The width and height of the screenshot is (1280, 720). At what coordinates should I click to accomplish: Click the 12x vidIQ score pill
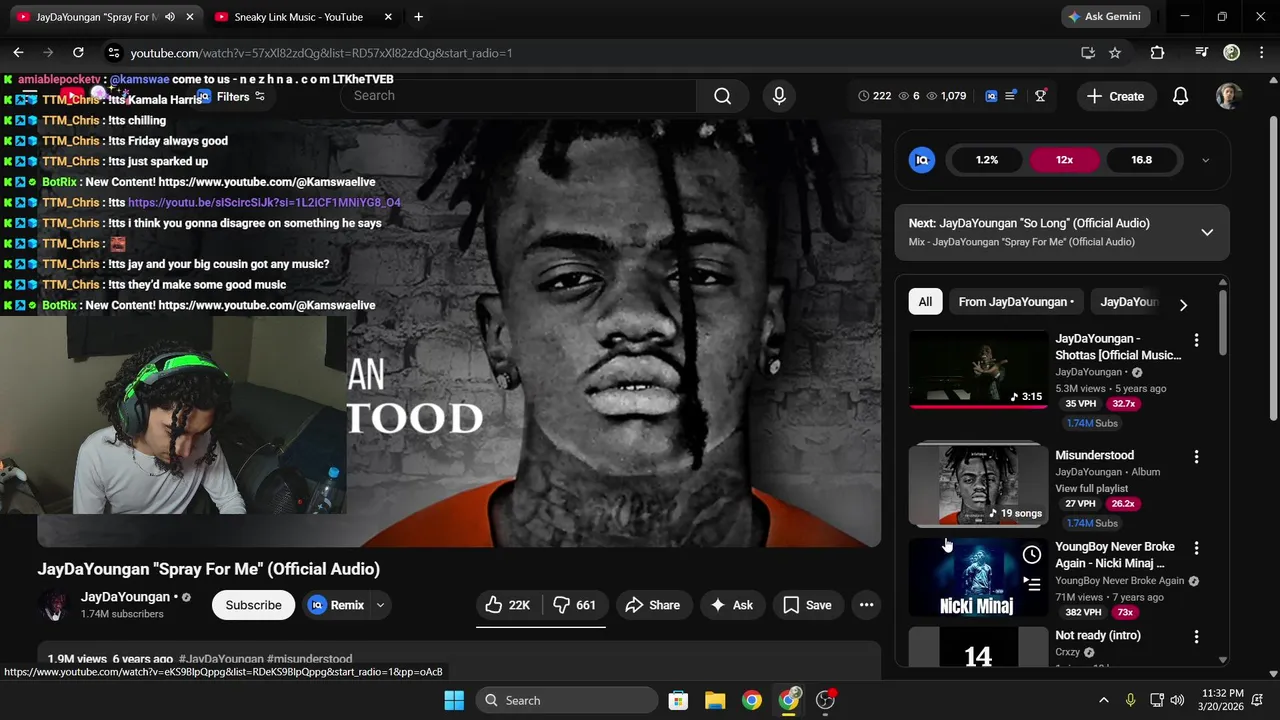click(1064, 160)
